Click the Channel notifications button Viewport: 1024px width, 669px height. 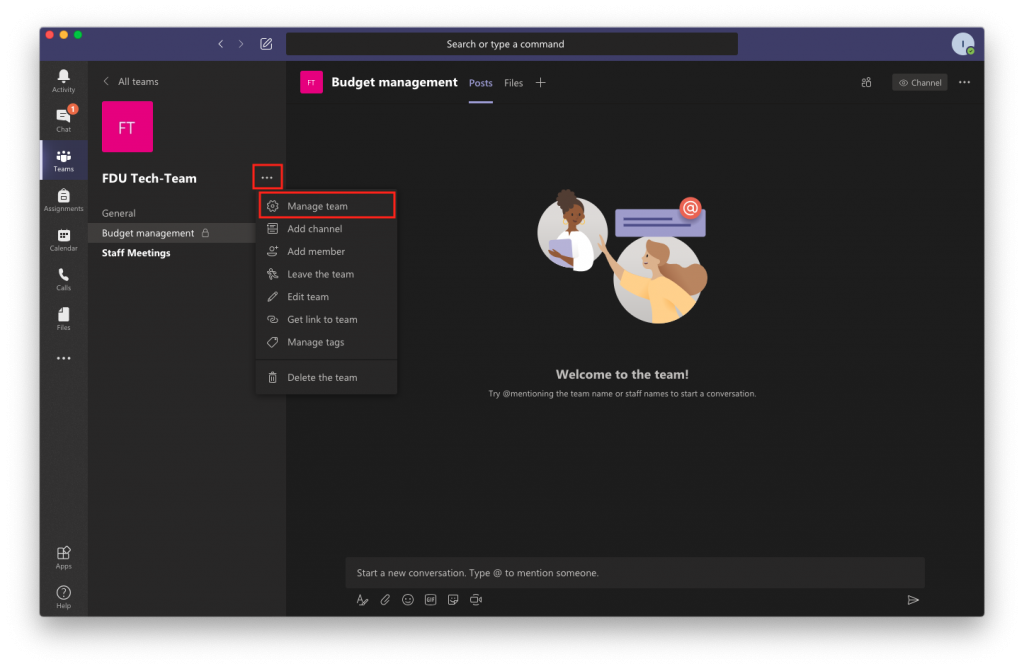(920, 82)
